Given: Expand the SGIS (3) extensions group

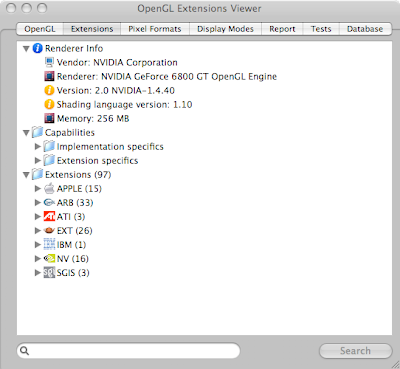Looking at the screenshot, I should tap(38, 272).
